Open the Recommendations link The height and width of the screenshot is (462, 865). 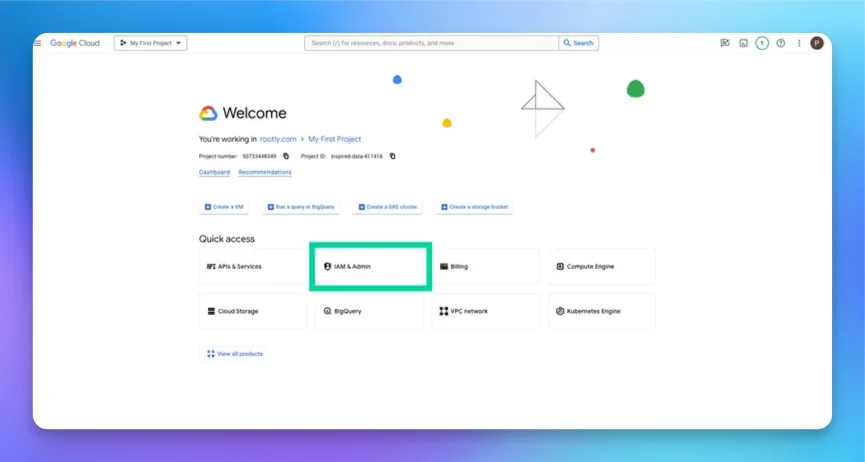tap(265, 172)
